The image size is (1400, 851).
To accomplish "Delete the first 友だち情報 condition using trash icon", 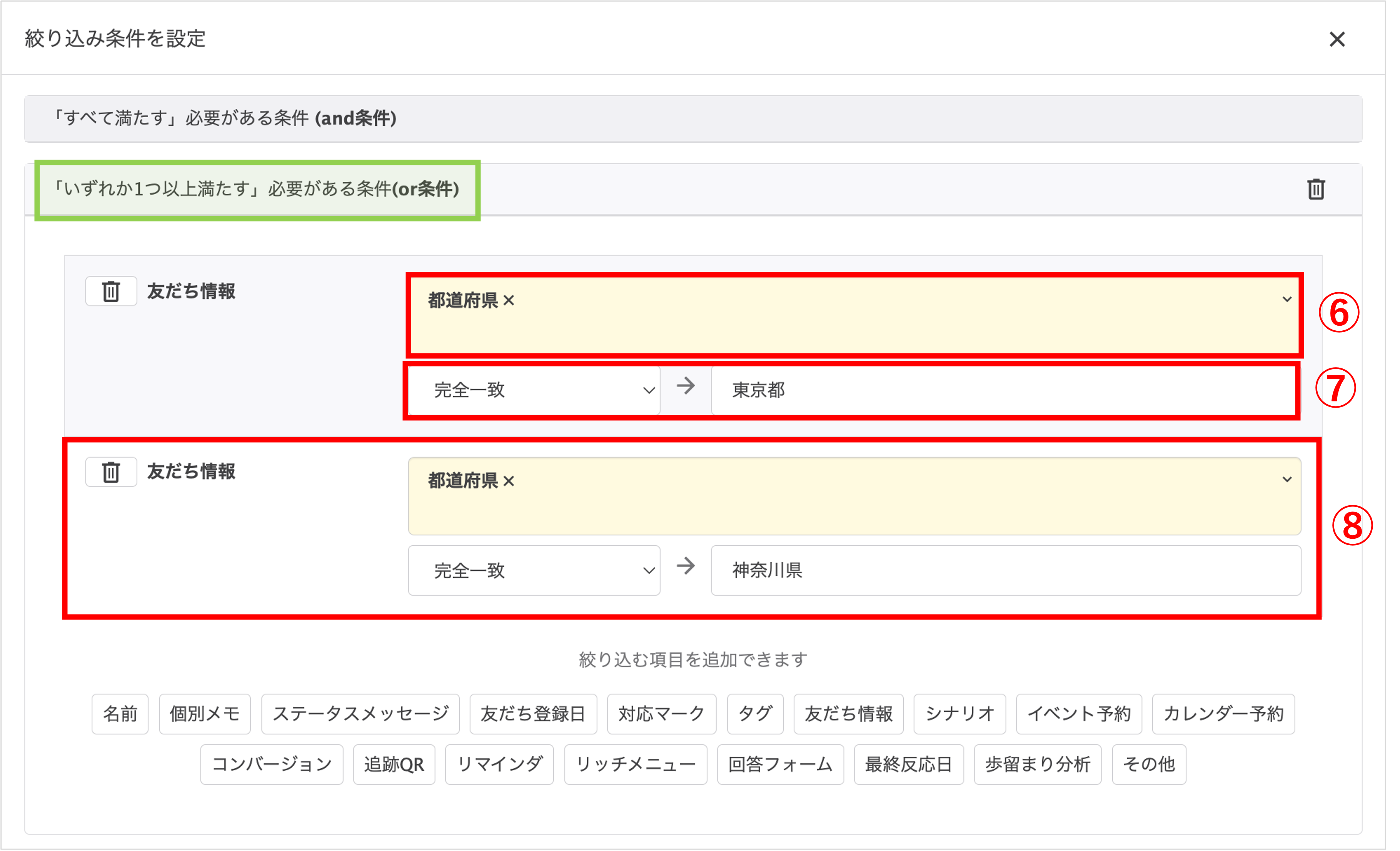I will click(x=111, y=291).
